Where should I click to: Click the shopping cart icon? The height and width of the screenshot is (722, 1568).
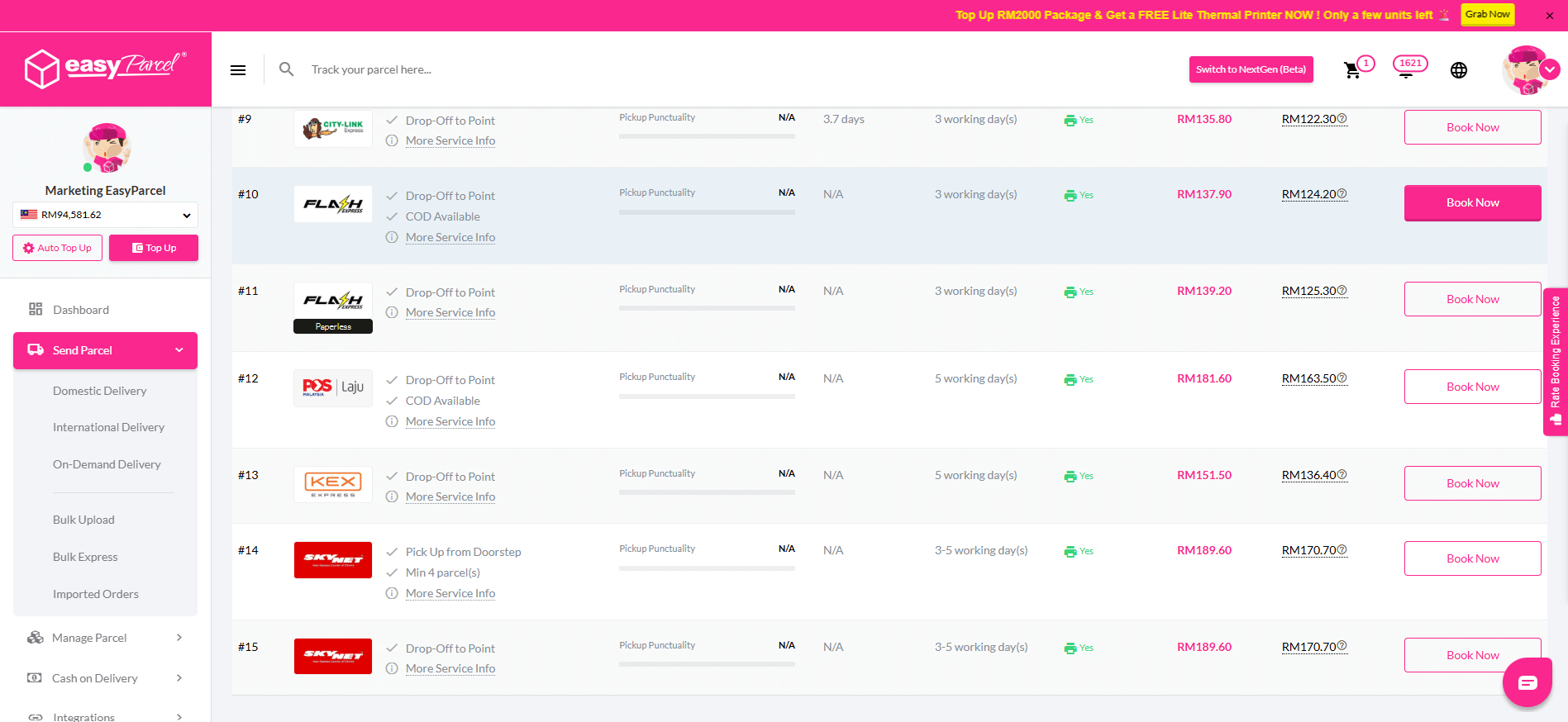pos(1352,70)
